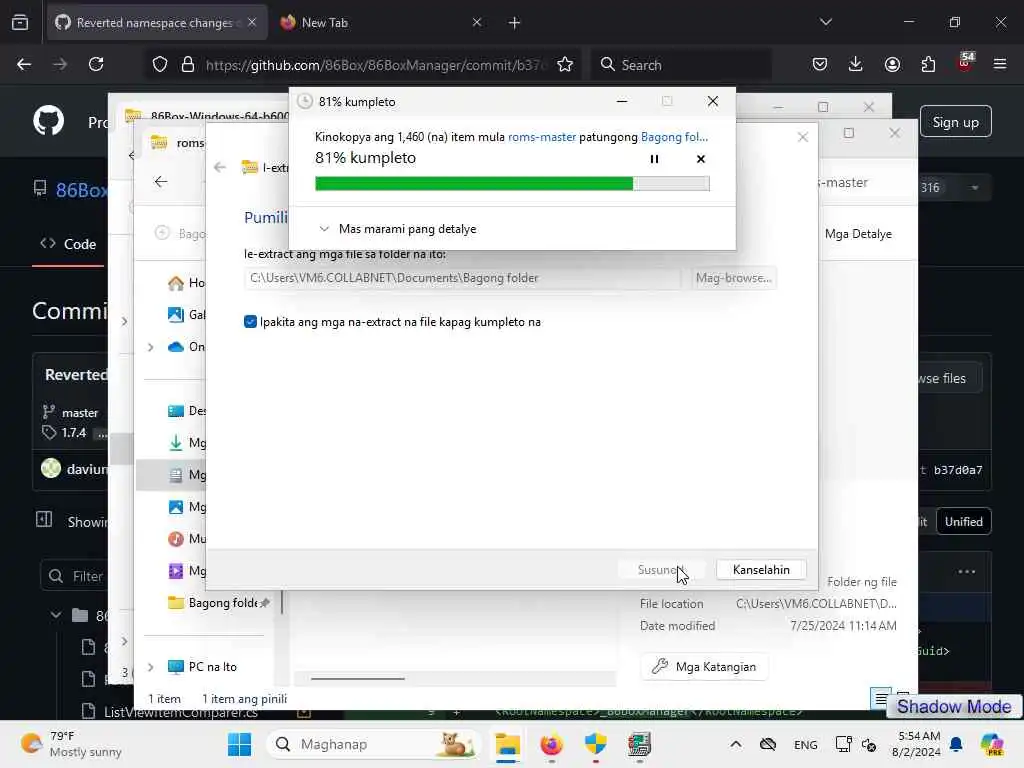Pause the file copy operation

point(654,159)
